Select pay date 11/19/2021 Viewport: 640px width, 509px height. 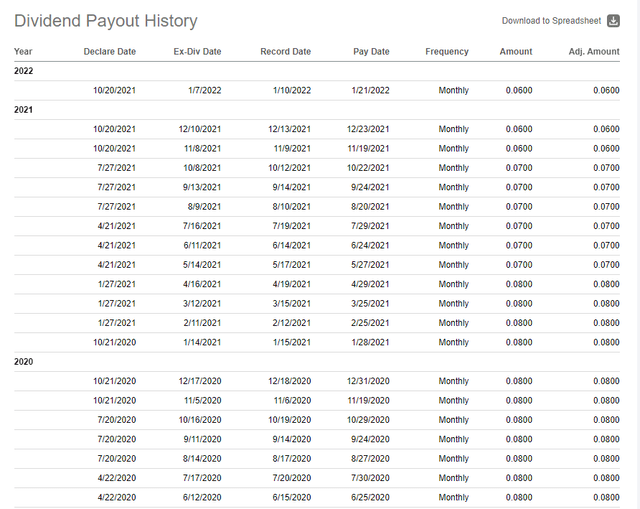click(368, 149)
